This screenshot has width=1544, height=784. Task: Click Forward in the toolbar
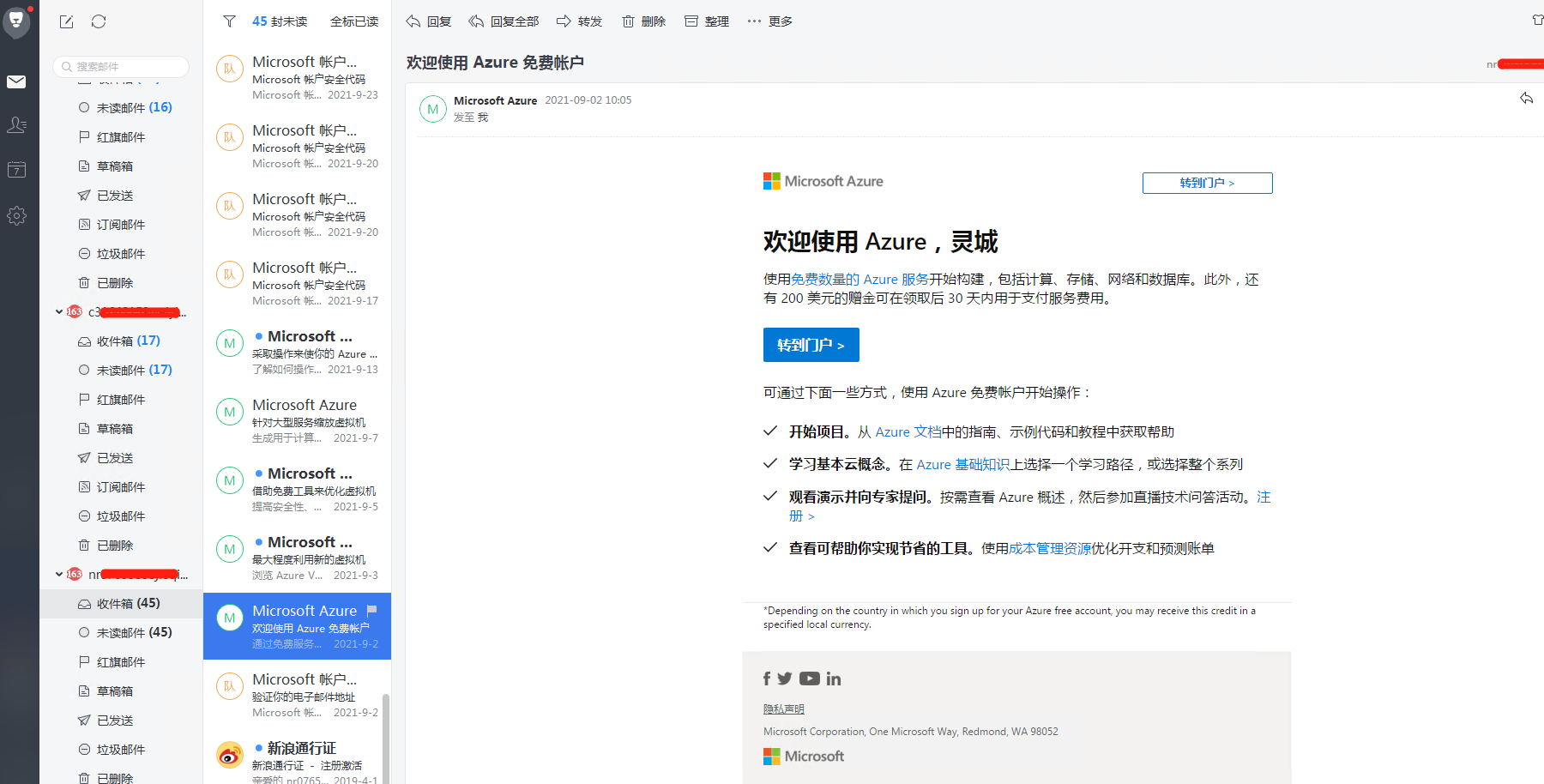point(579,21)
